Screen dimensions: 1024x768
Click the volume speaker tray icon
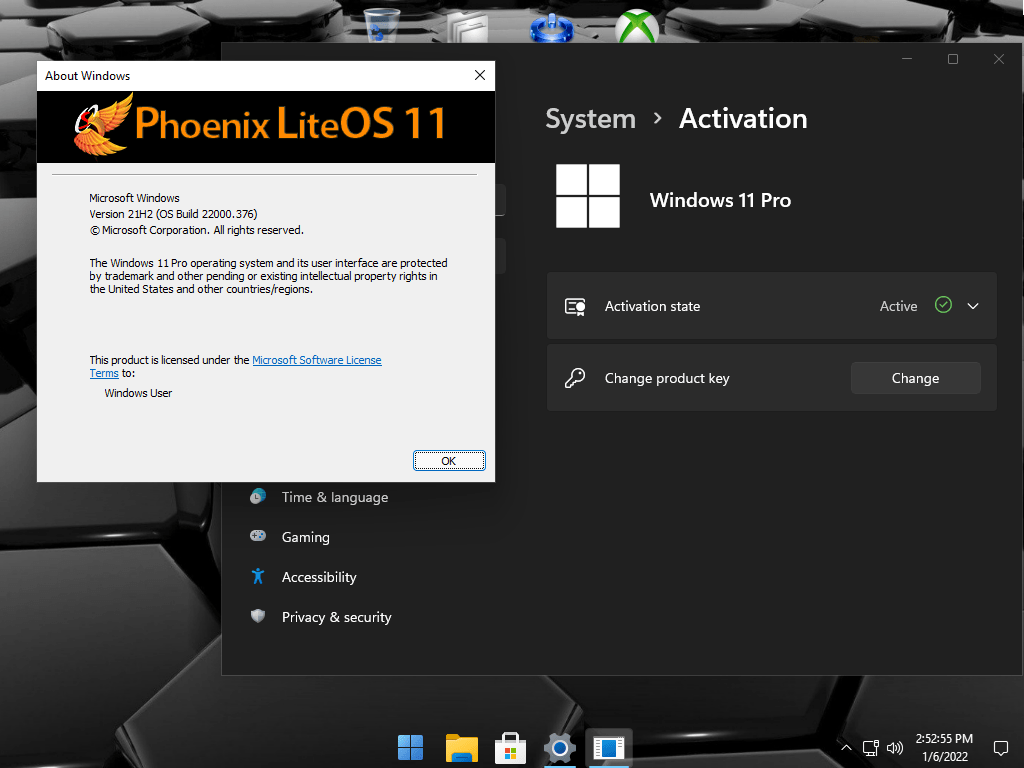pyautogui.click(x=895, y=748)
